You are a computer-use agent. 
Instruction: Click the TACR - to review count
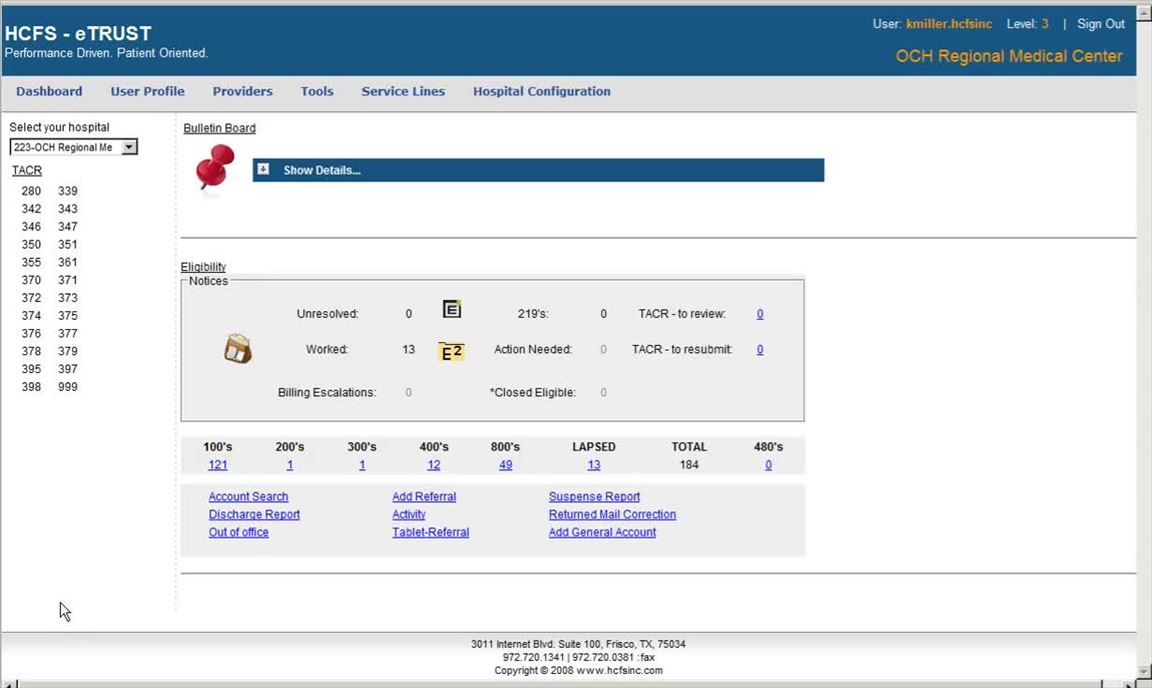pos(760,314)
